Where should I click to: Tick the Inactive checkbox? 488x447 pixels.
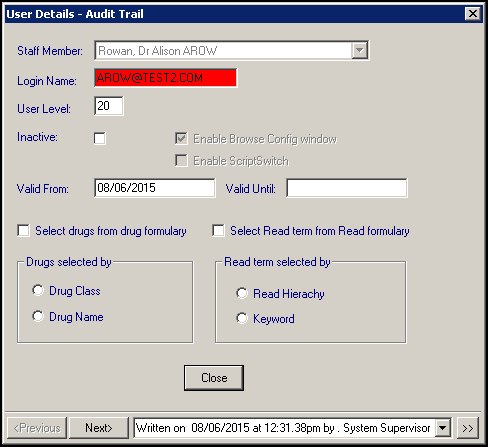click(100, 138)
